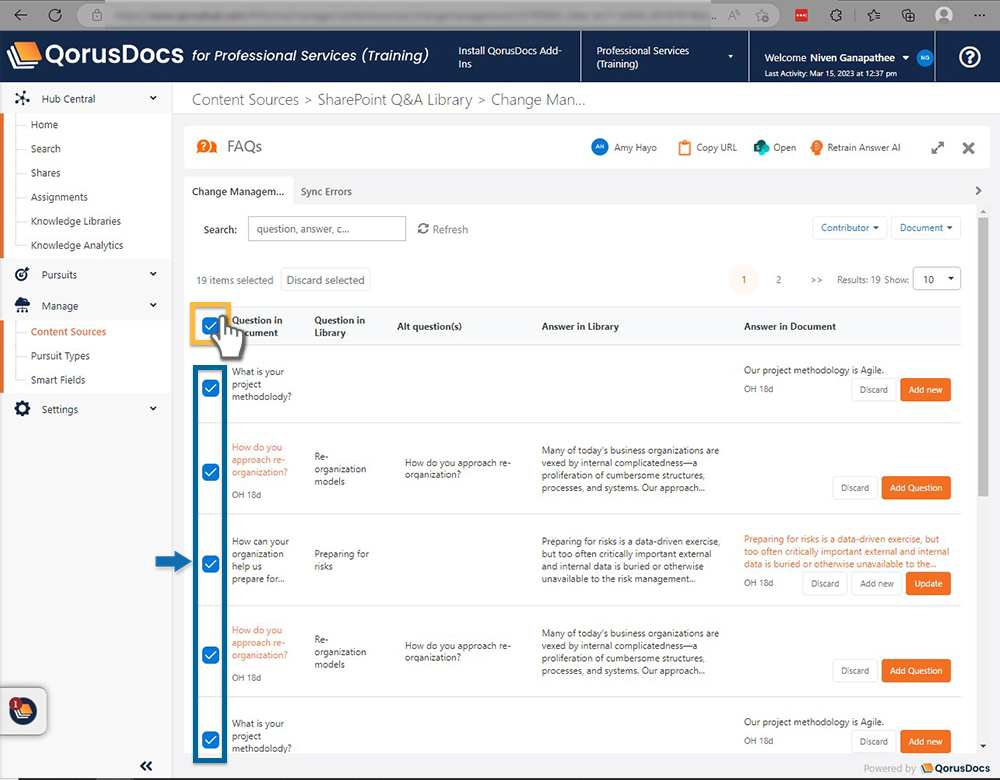The width and height of the screenshot is (1000, 780).
Task: Open the Contributor filter dropdown
Action: pos(849,228)
